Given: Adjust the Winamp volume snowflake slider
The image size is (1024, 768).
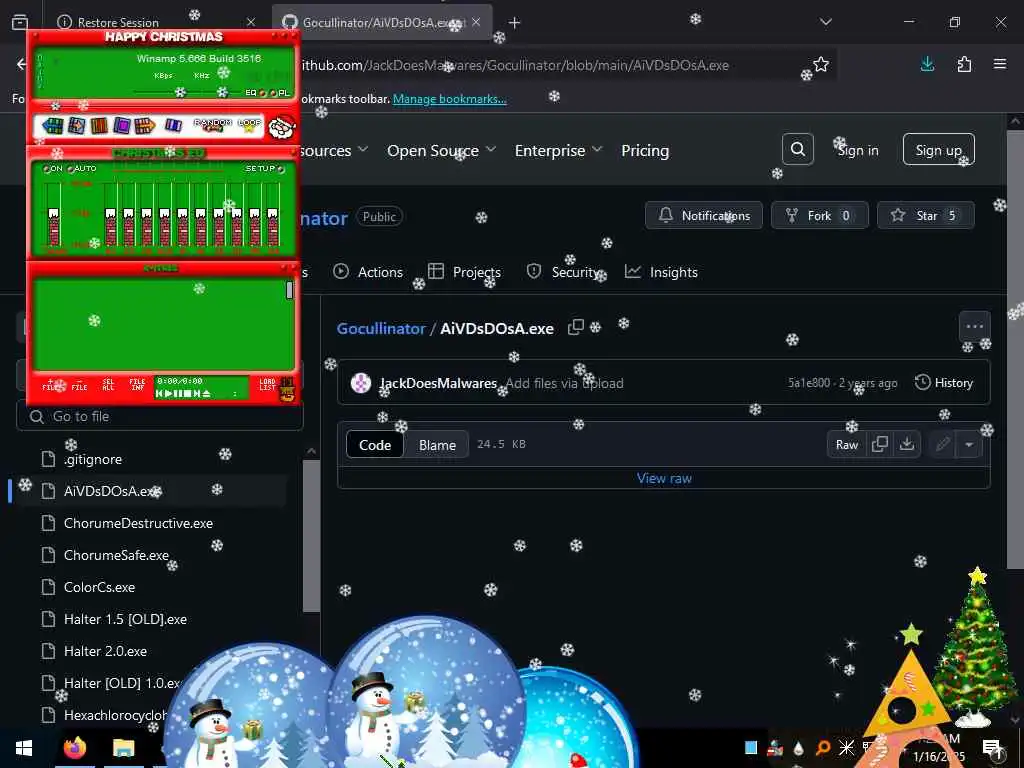Looking at the screenshot, I should (x=180, y=92).
